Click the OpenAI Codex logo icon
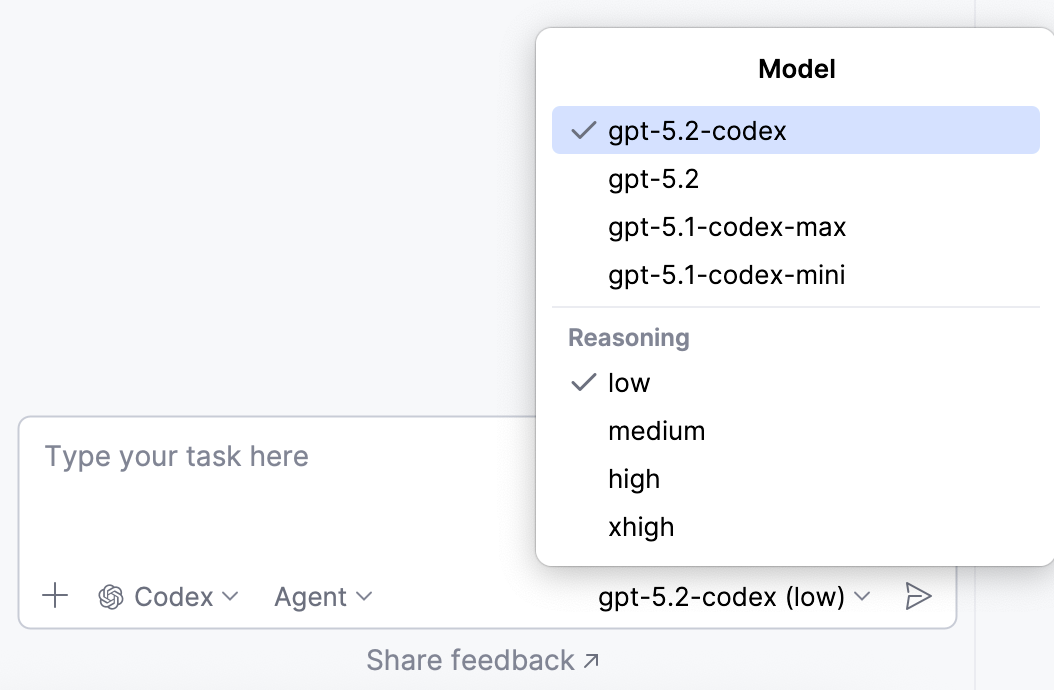Image resolution: width=1054 pixels, height=690 pixels. [x=110, y=596]
